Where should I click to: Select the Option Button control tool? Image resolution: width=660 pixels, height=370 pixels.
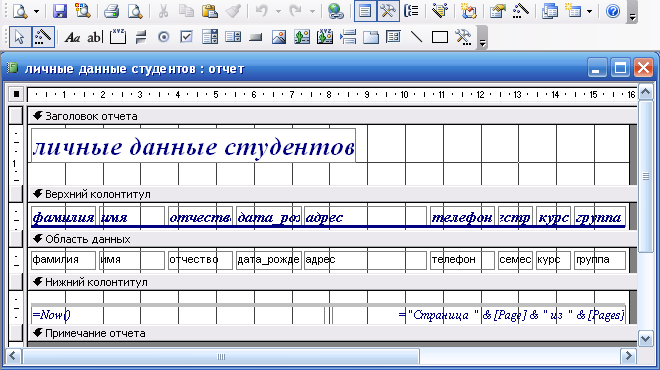coord(163,37)
